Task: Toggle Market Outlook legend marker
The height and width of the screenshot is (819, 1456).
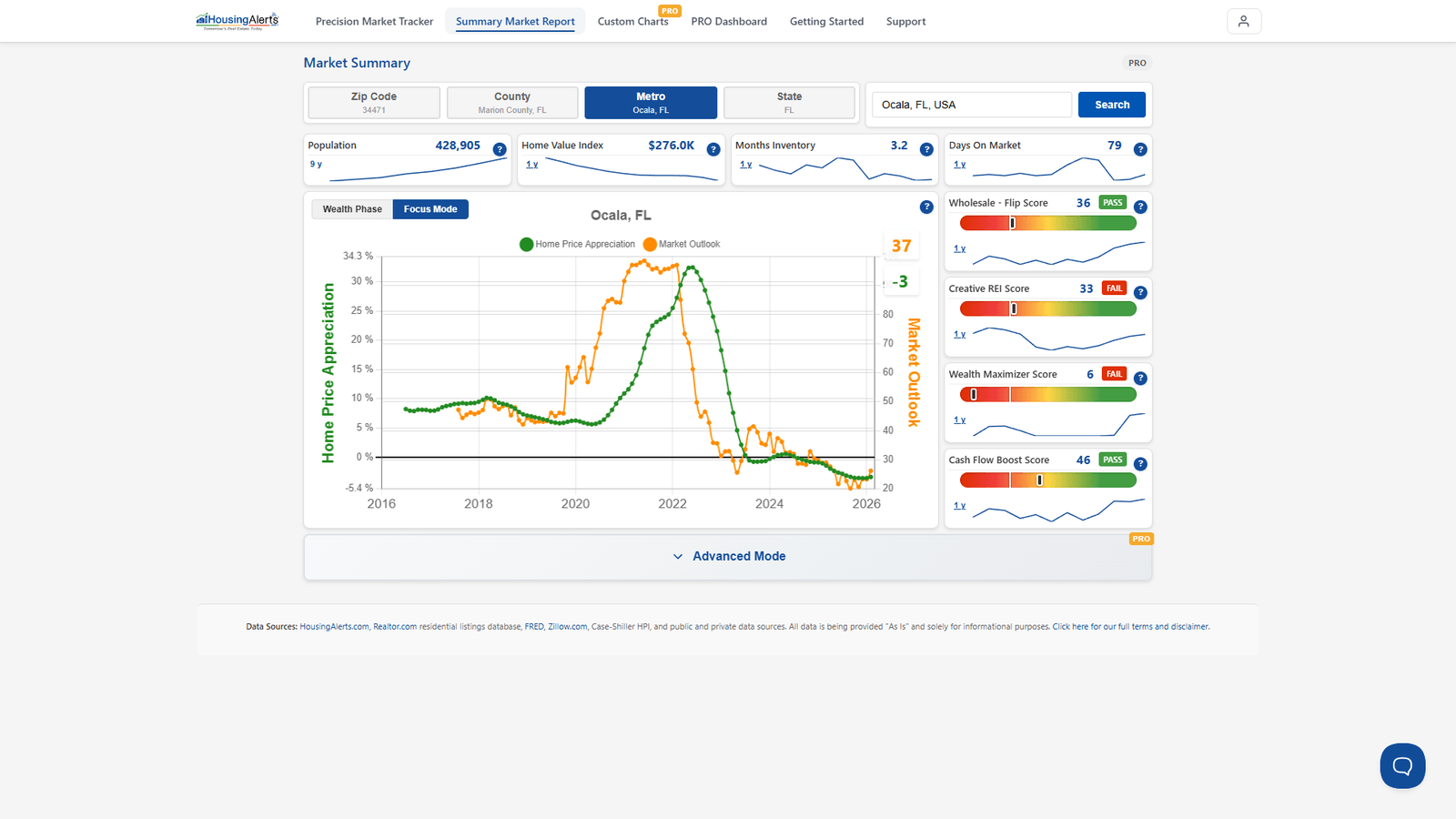Action: [650, 244]
